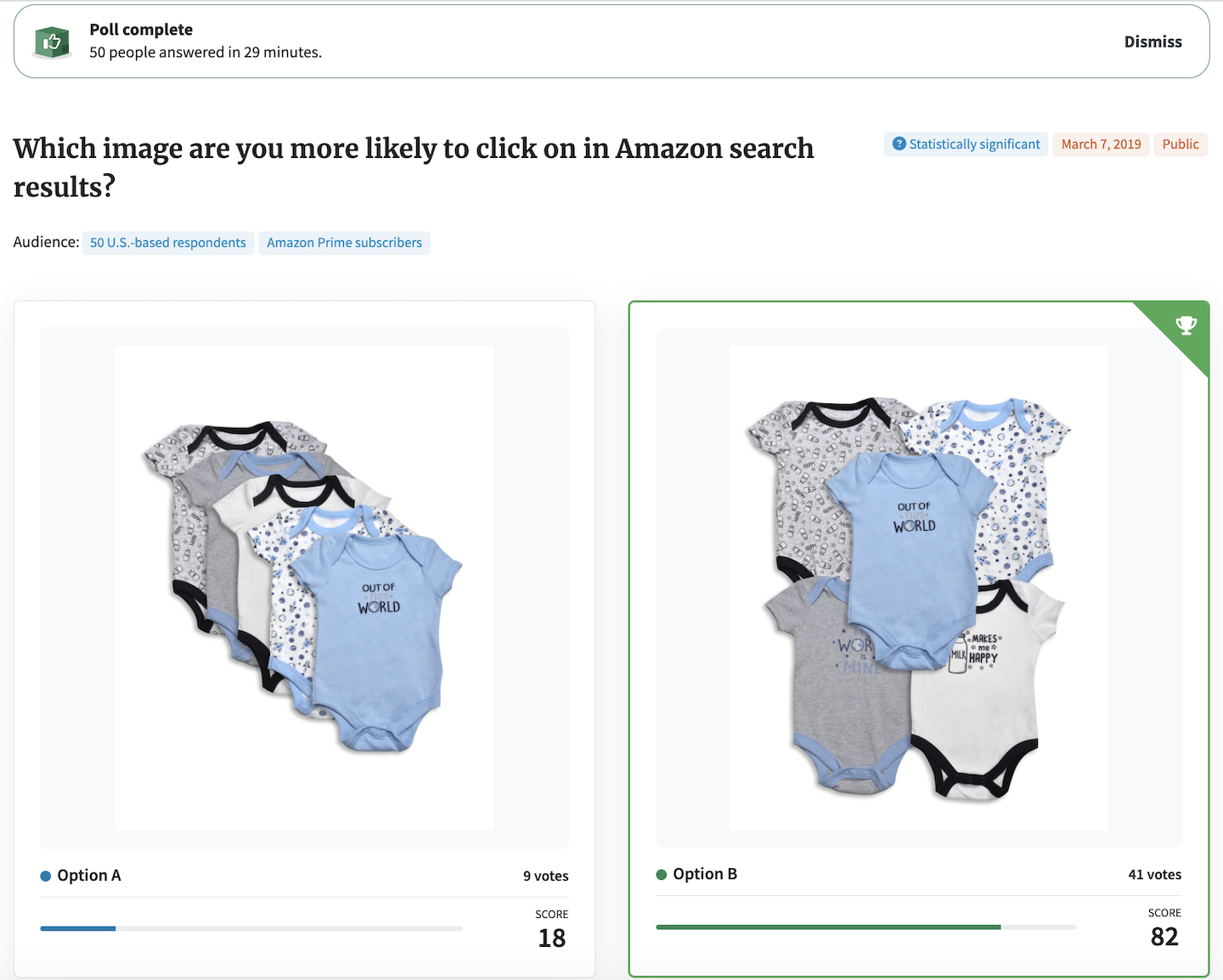
Task: Open Option B spread-out onesies product image
Action: point(918,588)
